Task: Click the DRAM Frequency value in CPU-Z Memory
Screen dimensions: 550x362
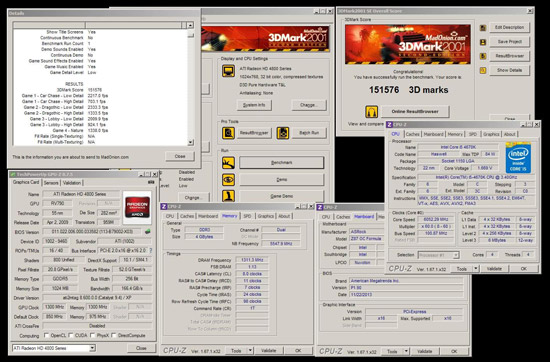Action: [252, 260]
